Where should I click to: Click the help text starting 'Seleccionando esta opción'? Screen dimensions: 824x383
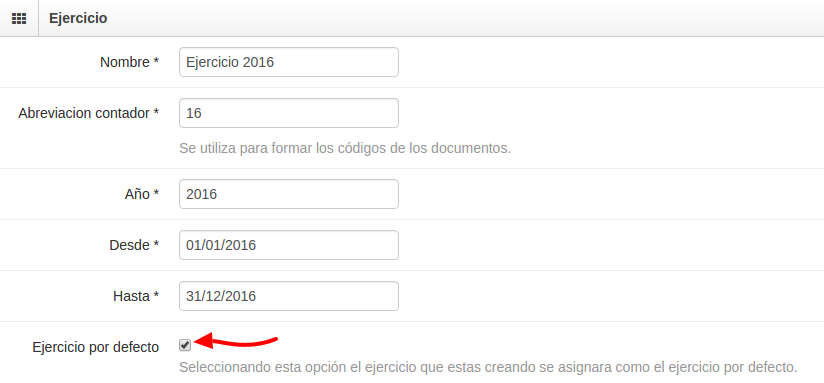tap(488, 366)
